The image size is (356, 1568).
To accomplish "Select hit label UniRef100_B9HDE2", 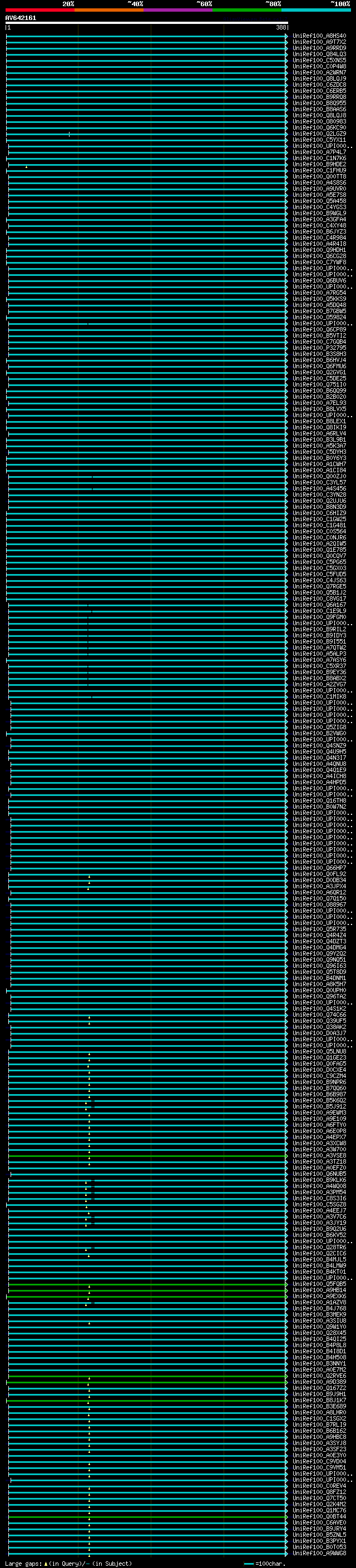I will coord(319,164).
